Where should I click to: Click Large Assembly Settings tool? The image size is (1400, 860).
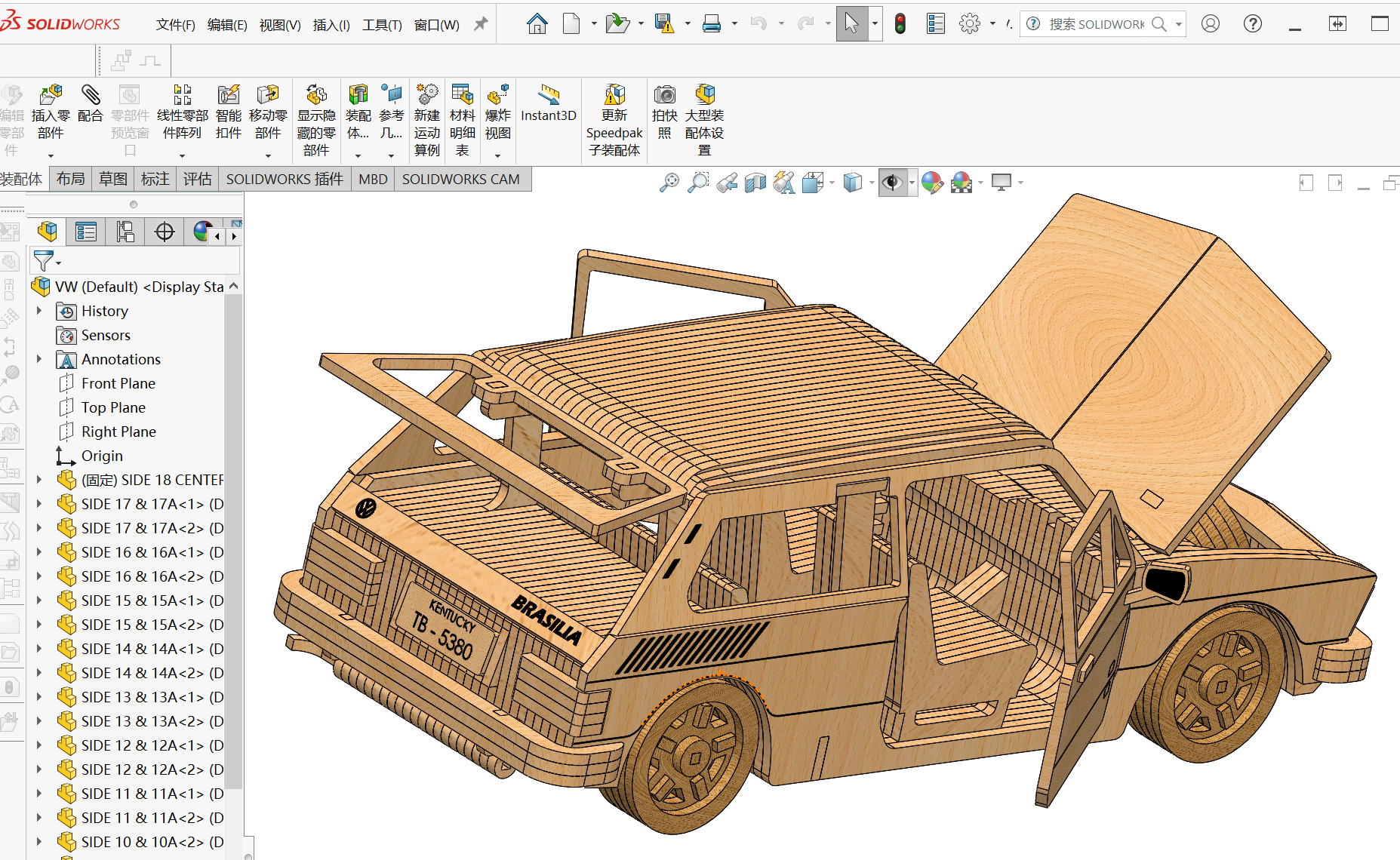click(705, 120)
